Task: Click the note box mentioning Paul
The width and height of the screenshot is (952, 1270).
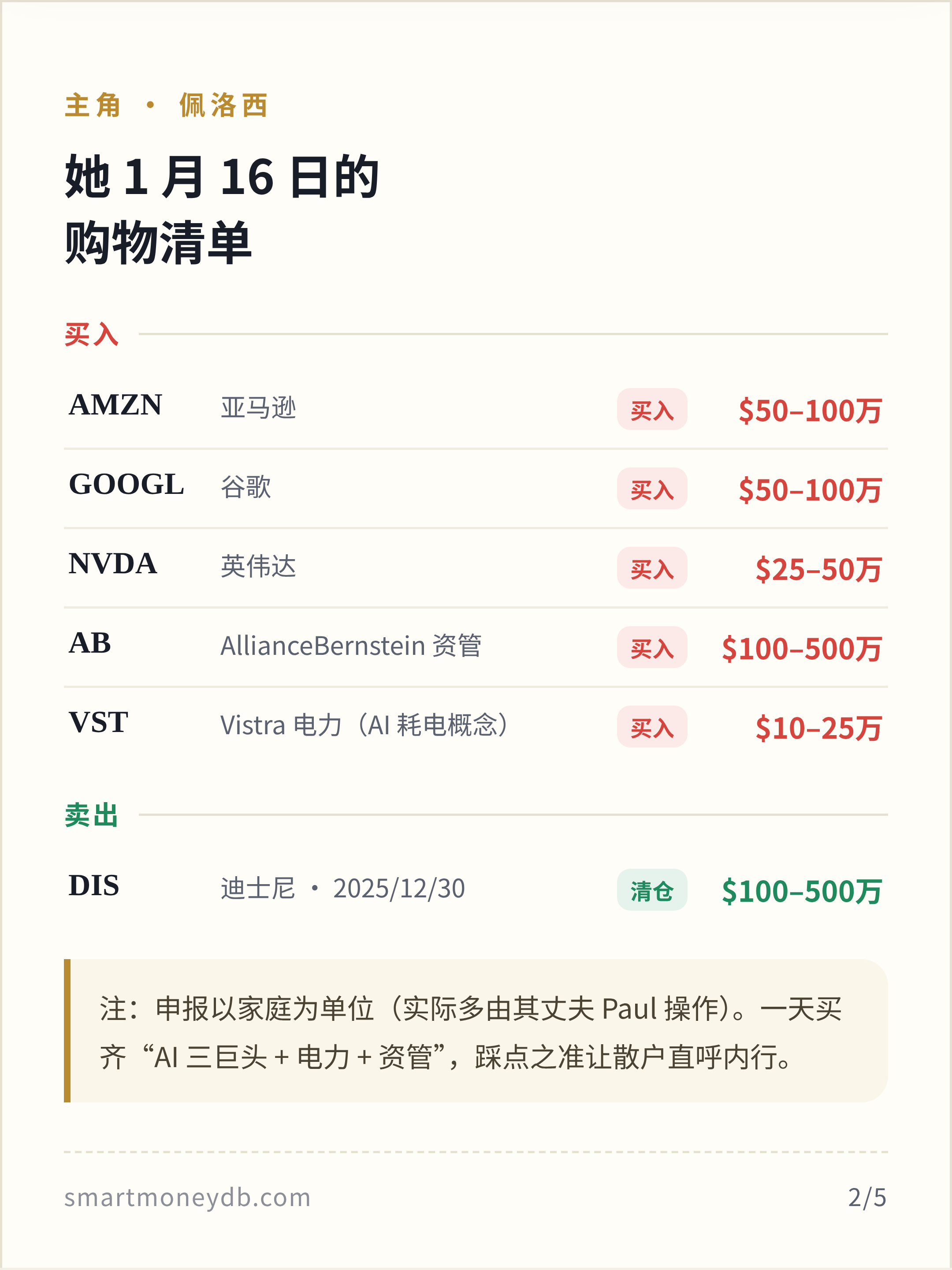Action: [x=476, y=1031]
